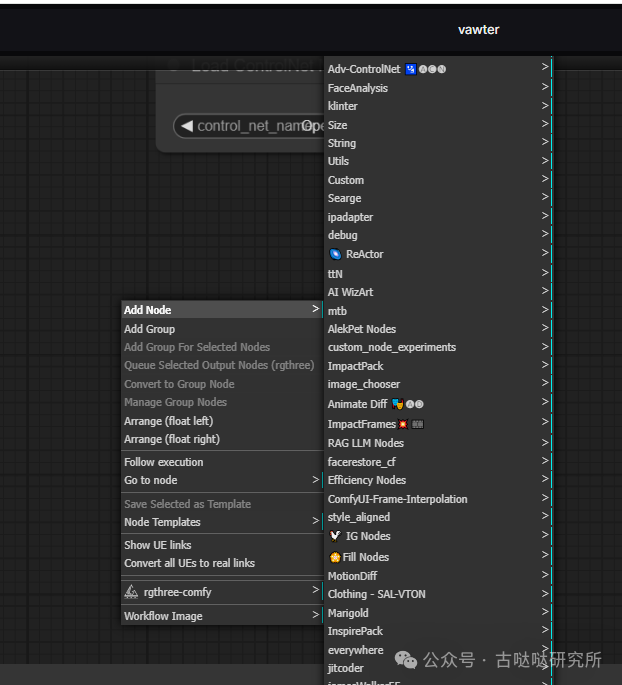Open the everywhere category
Viewport: 622px width, 685px height.
click(x=438, y=650)
